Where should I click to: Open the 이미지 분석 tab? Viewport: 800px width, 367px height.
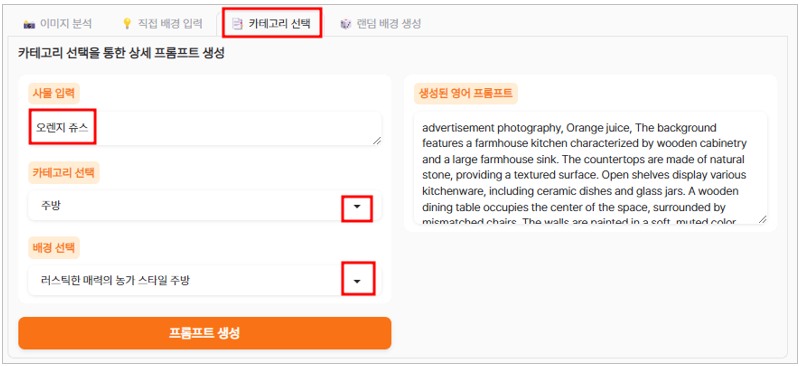(57, 23)
